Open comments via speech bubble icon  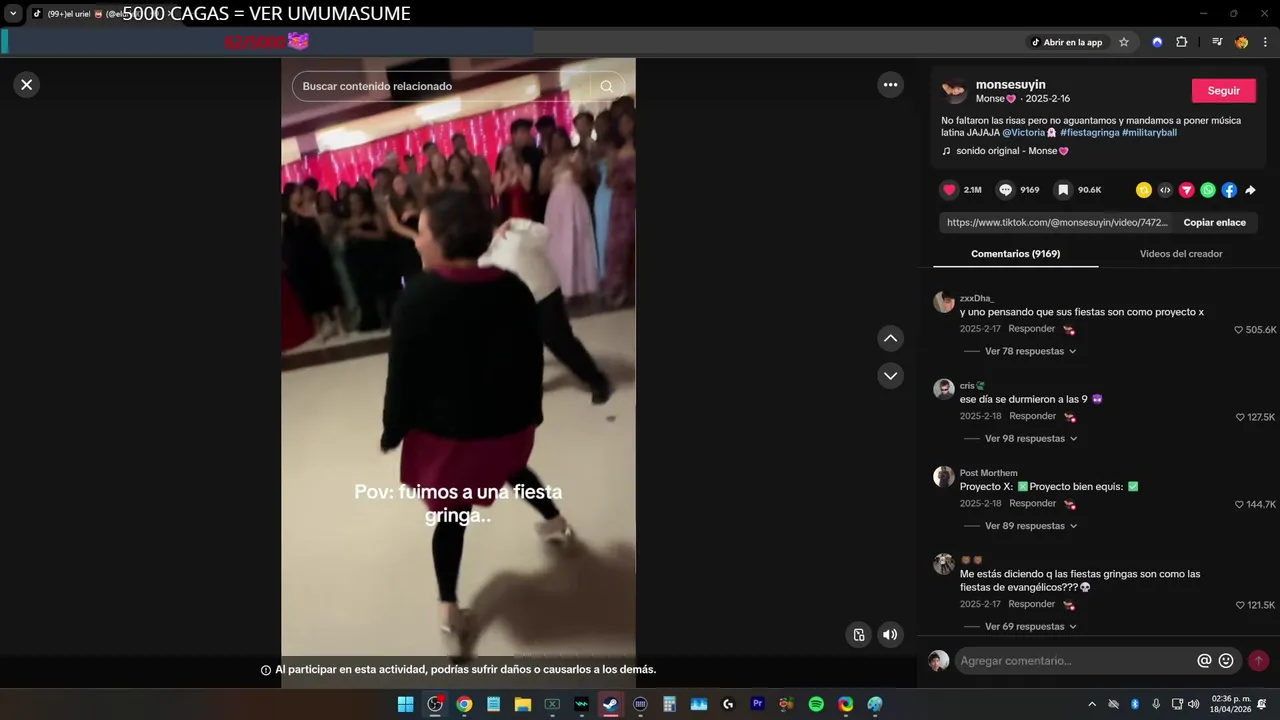click(1006, 190)
